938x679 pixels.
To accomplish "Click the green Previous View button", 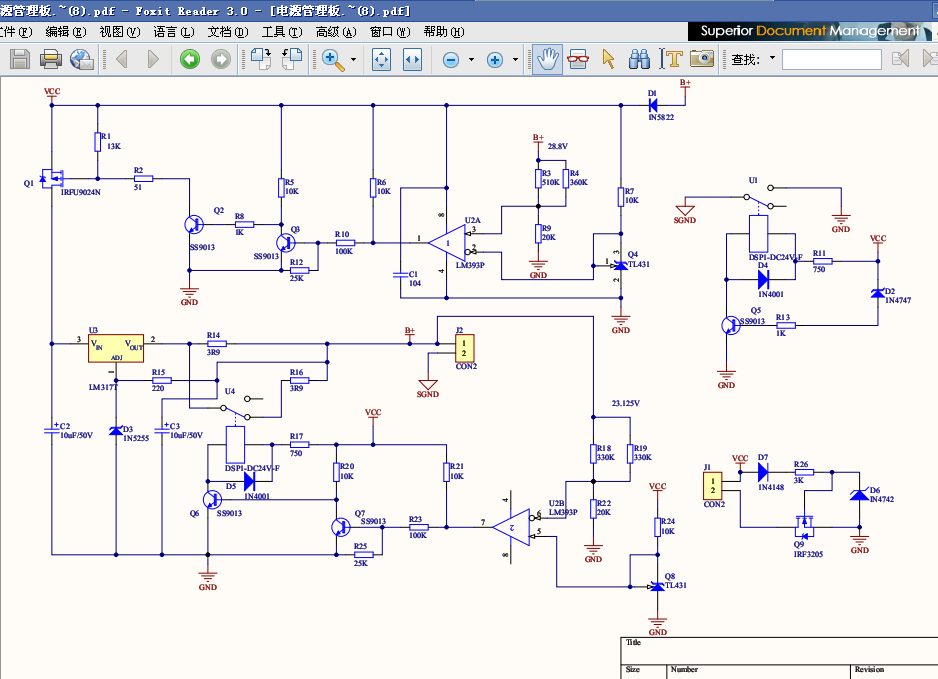I will click(x=190, y=59).
